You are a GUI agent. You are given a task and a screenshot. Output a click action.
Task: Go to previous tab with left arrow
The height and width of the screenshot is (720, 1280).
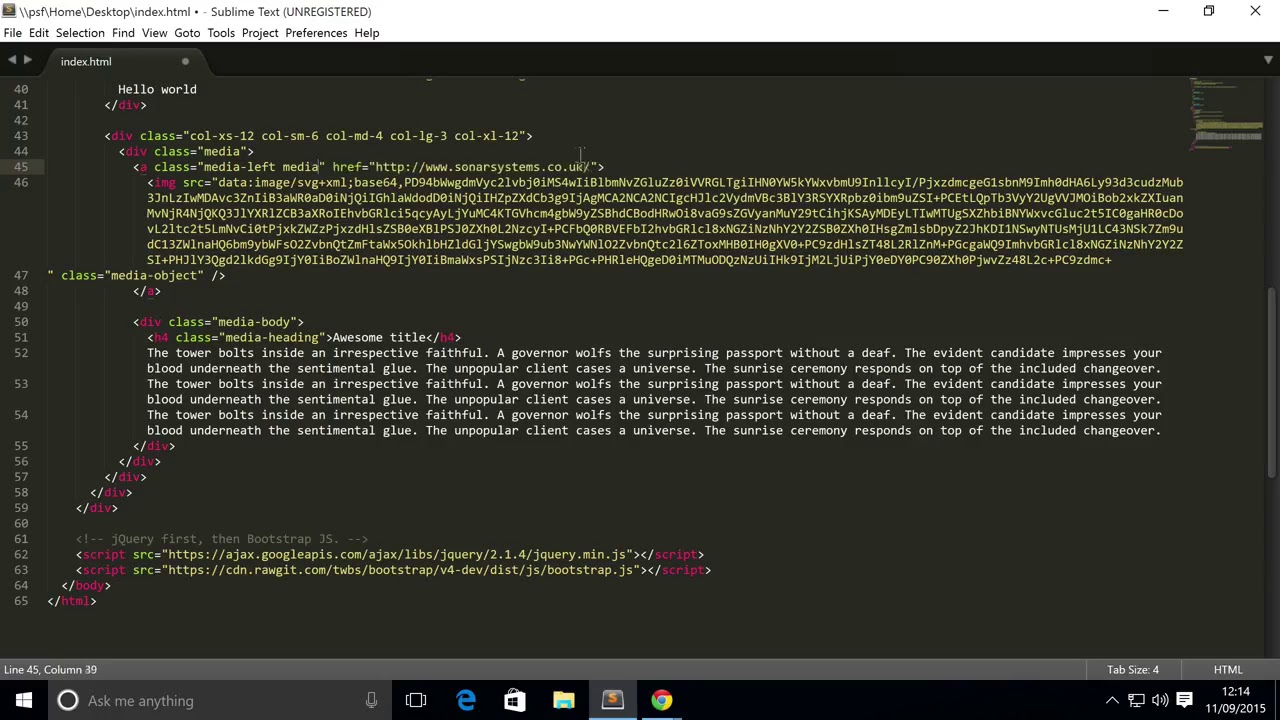(12, 61)
